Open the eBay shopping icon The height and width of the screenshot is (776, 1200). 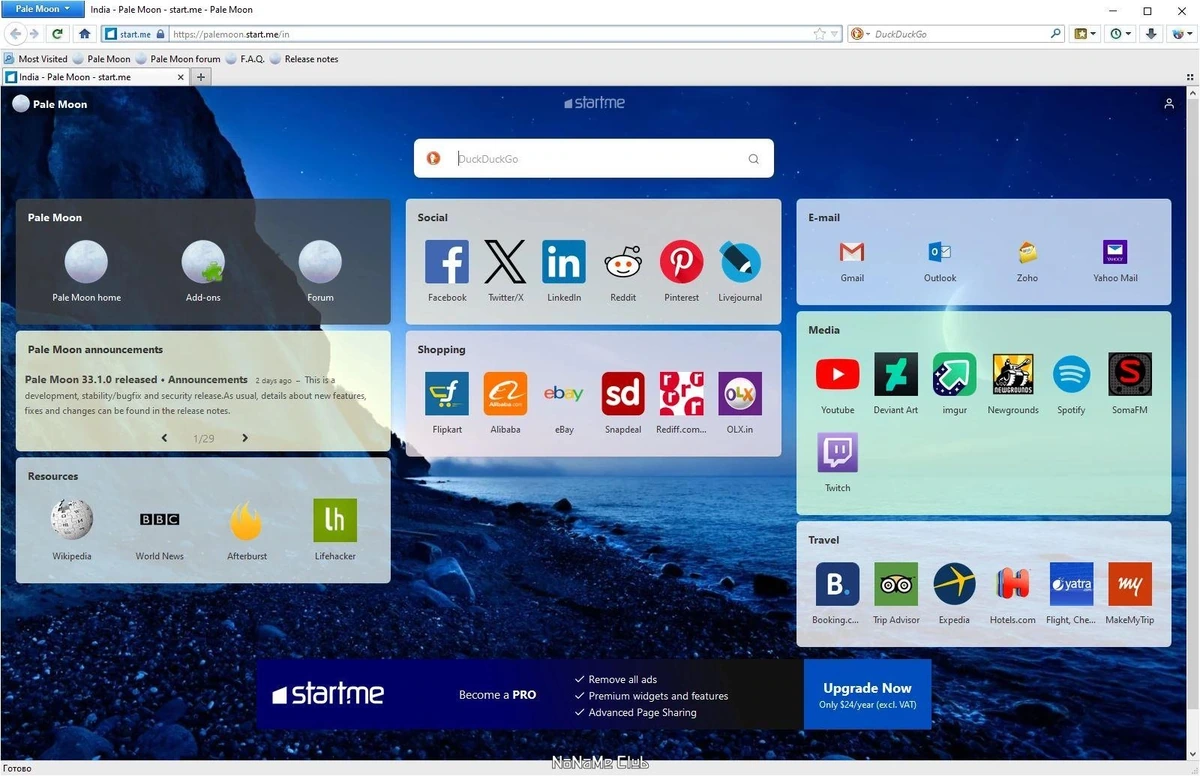(x=564, y=394)
